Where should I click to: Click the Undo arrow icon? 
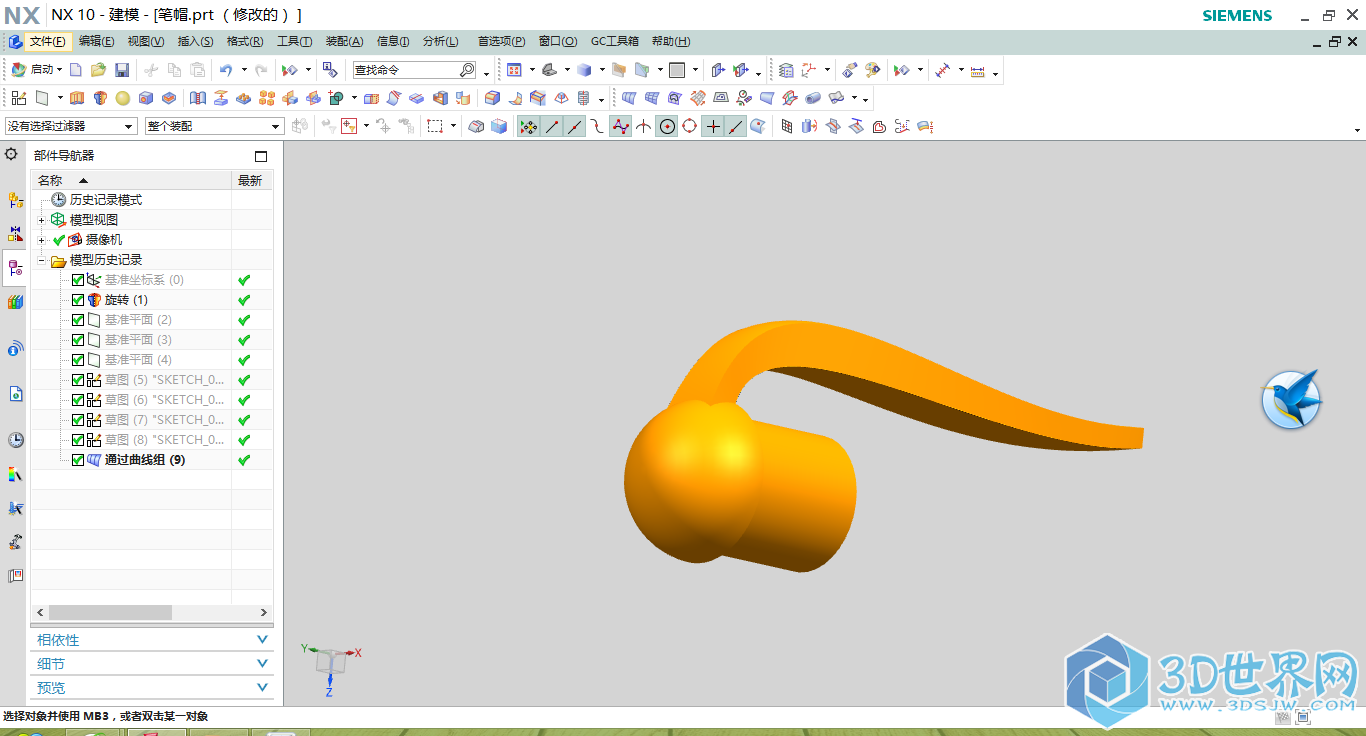pos(226,70)
